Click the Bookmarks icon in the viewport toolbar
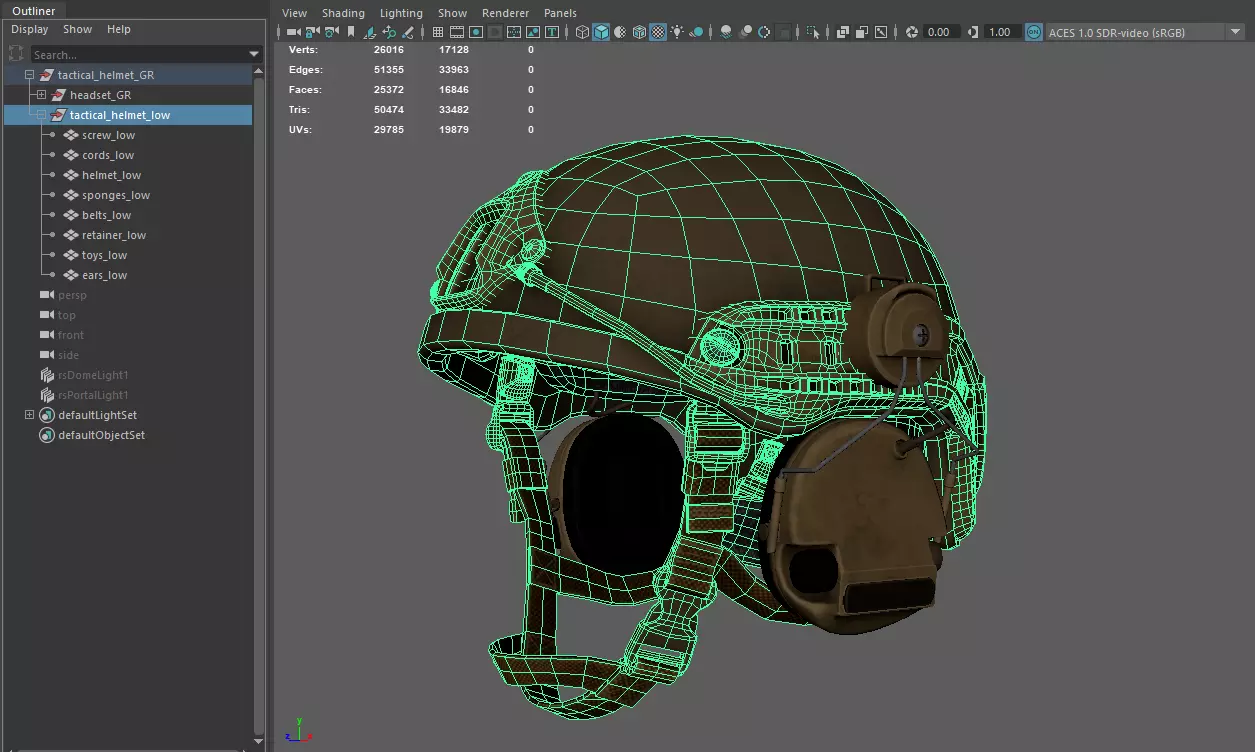The image size is (1255, 752). tap(351, 32)
